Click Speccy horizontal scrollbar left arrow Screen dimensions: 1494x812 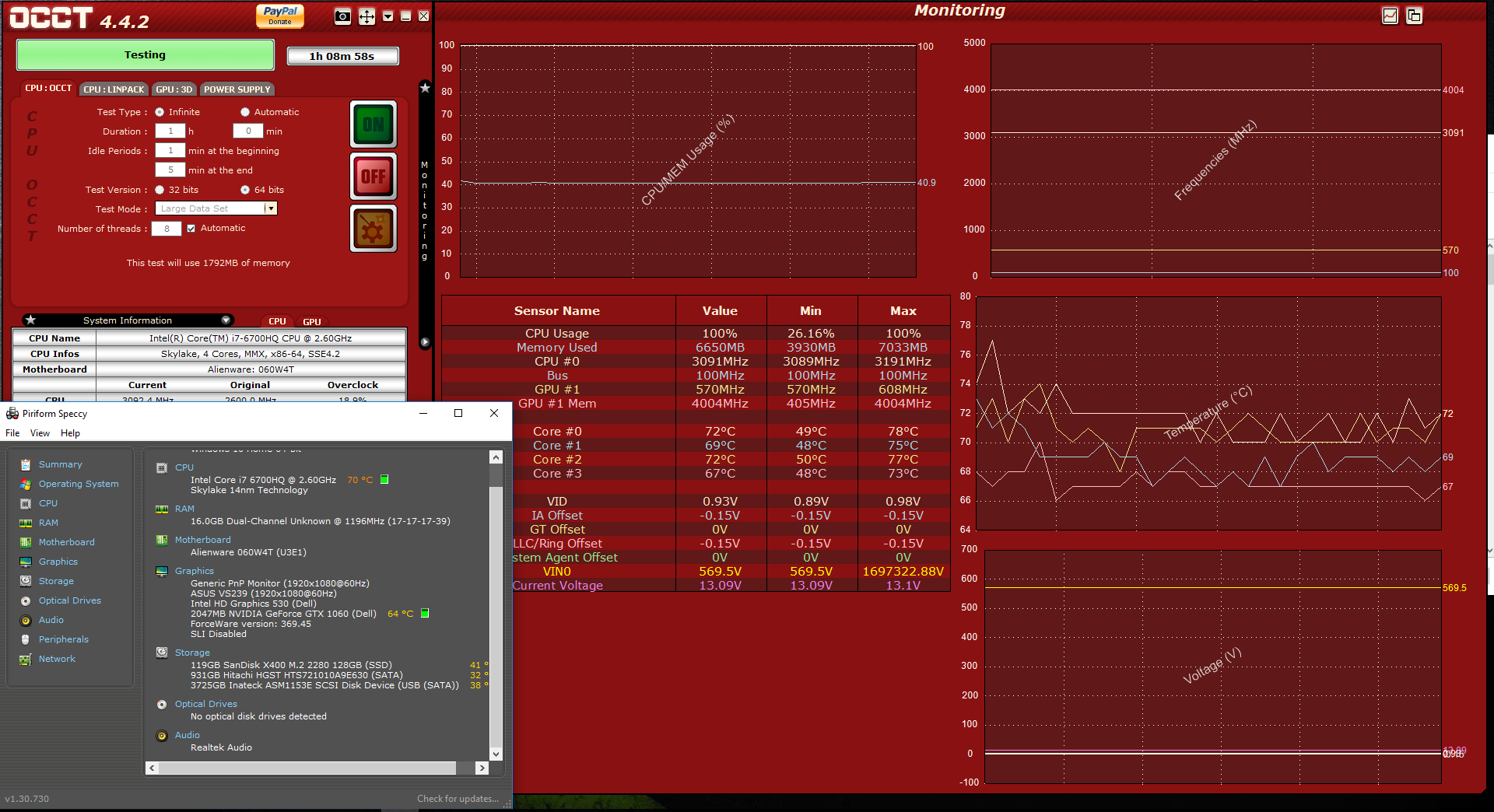coord(153,768)
